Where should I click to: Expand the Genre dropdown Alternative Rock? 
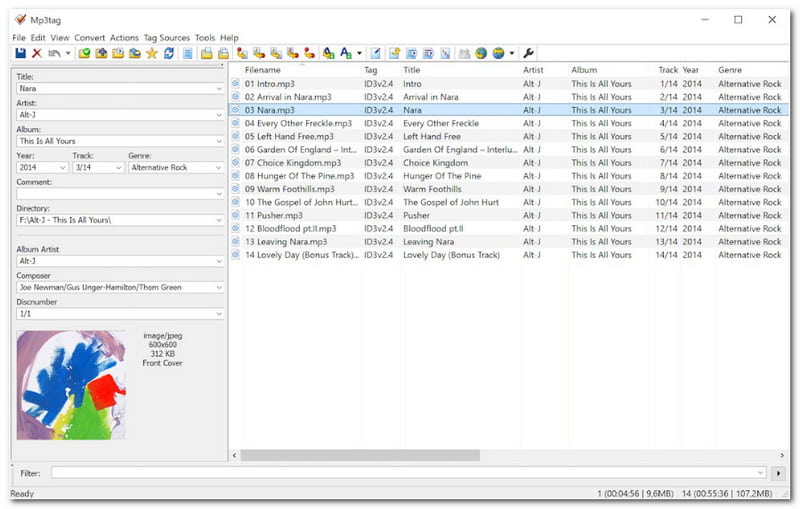219,168
